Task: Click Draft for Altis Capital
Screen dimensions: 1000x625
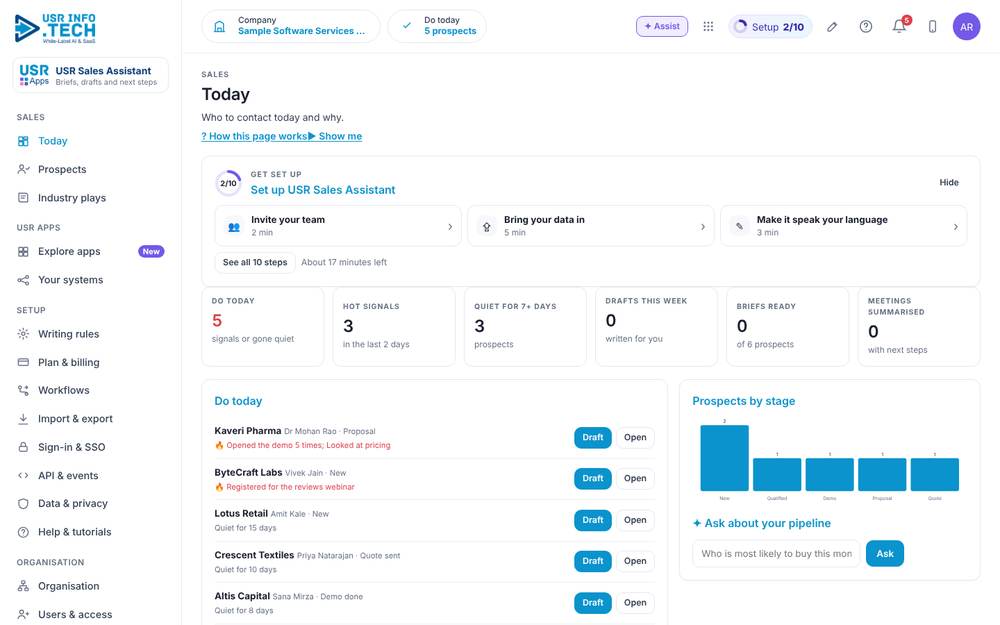Action: pos(592,602)
